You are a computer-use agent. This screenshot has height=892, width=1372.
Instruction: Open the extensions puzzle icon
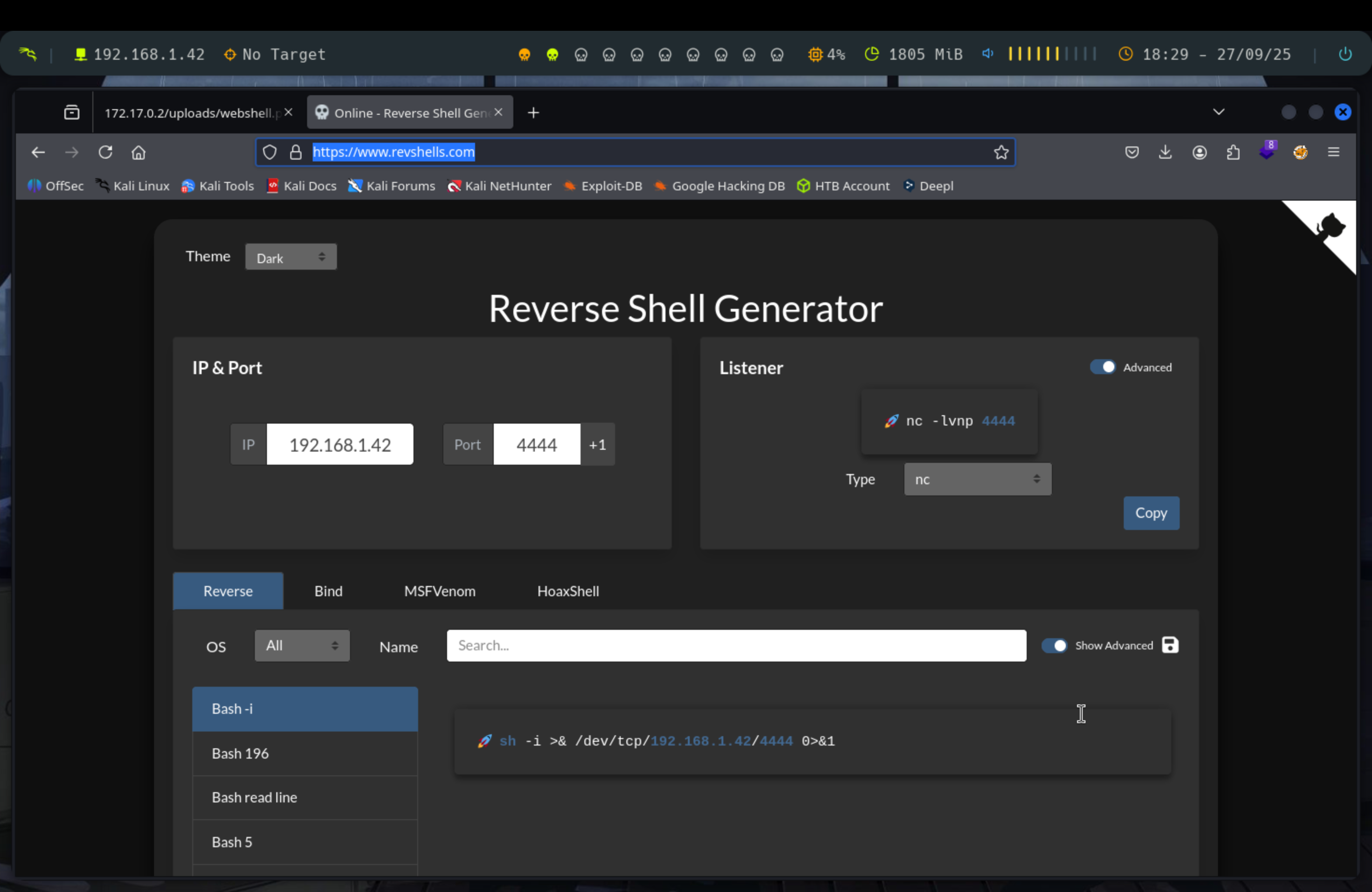tap(1233, 152)
